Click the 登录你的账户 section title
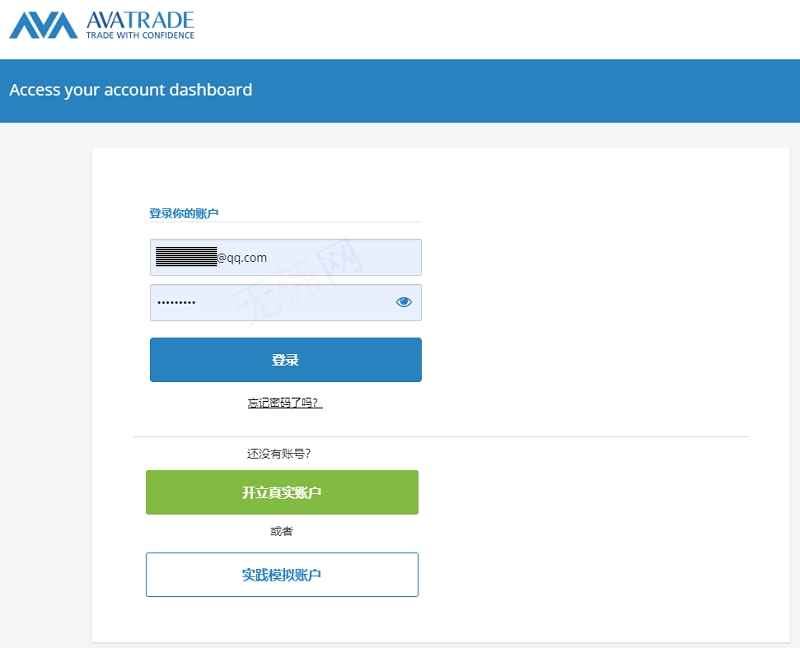Screen dimensions: 800x648 tap(184, 213)
